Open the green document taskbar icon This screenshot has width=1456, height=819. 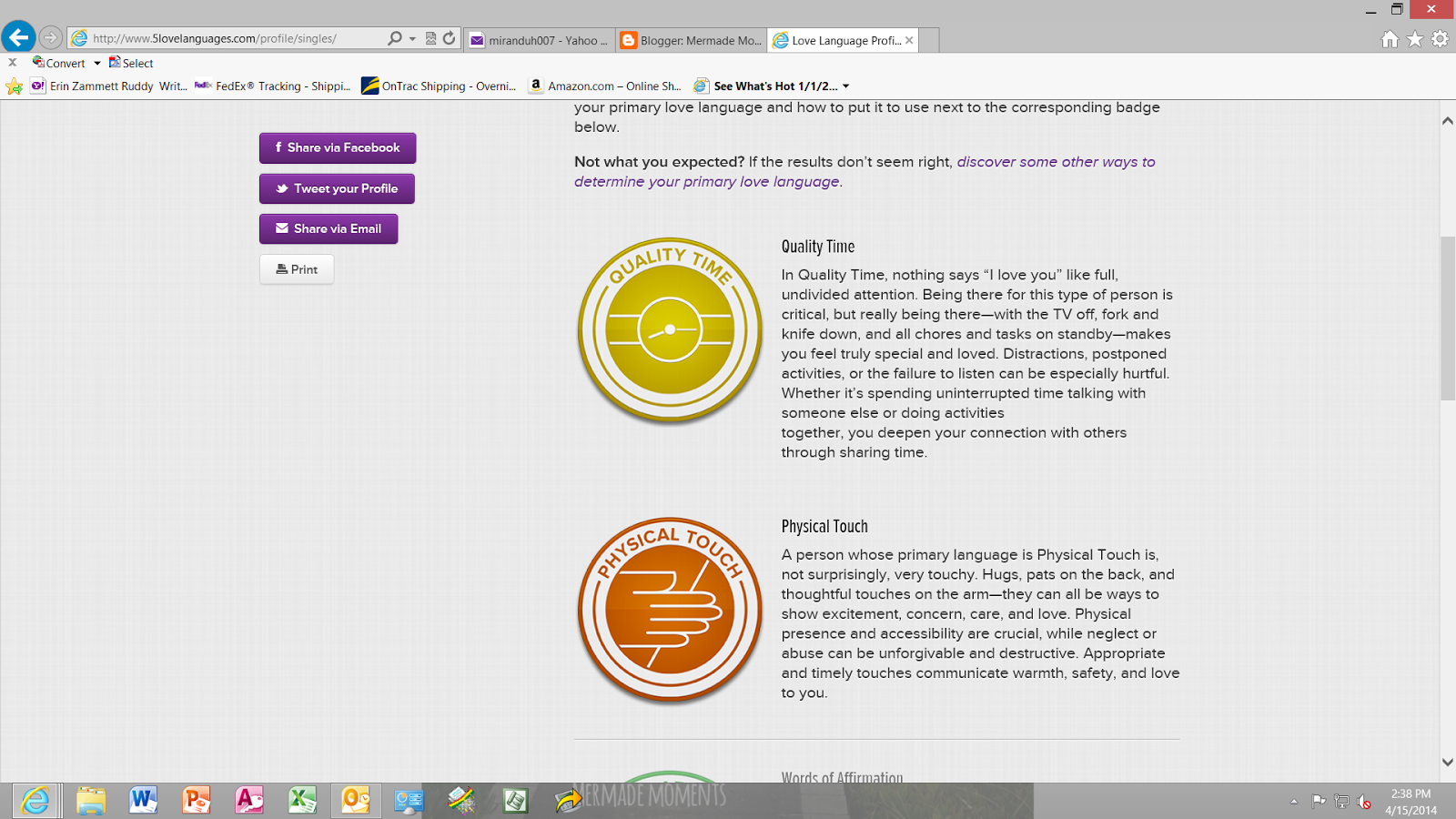pos(515,801)
